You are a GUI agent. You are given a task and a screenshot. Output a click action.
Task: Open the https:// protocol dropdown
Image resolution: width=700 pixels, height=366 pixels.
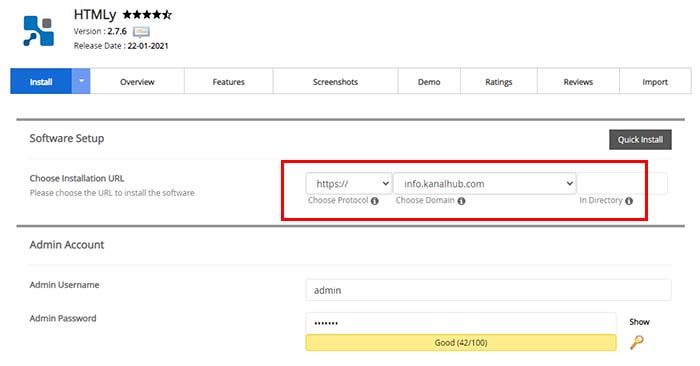349,183
